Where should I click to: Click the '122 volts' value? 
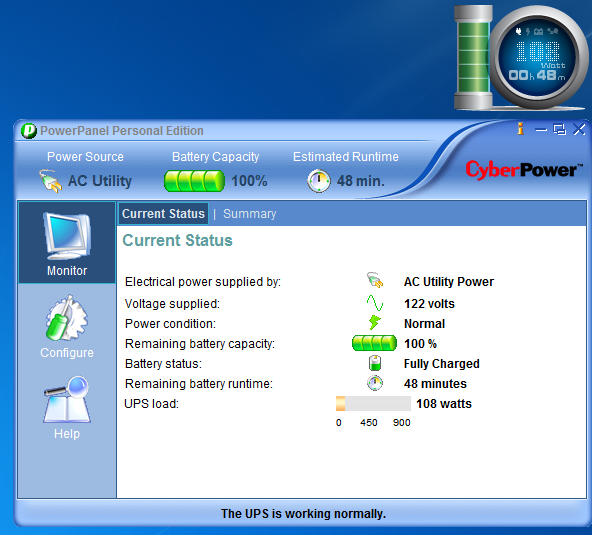pyautogui.click(x=429, y=304)
